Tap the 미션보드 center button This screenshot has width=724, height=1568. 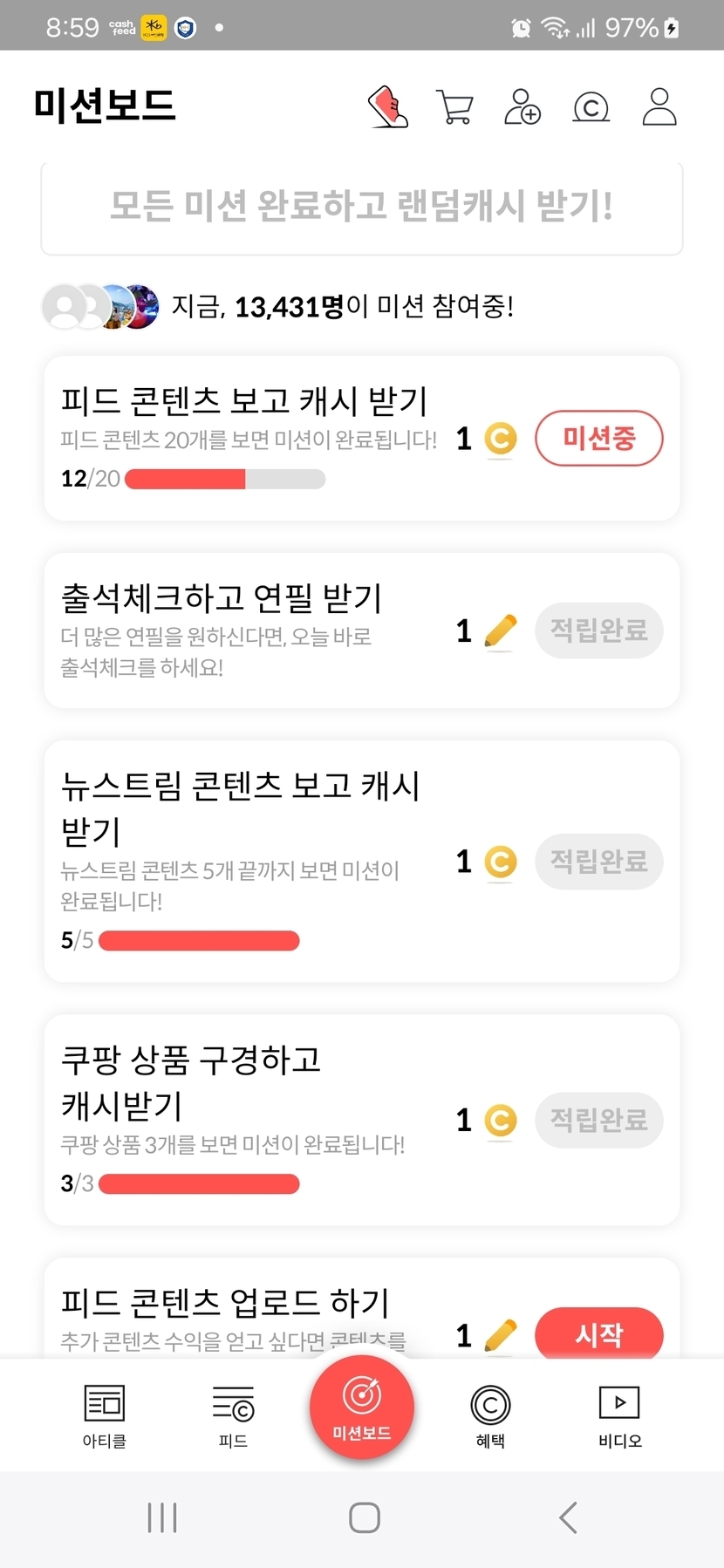(x=361, y=1406)
